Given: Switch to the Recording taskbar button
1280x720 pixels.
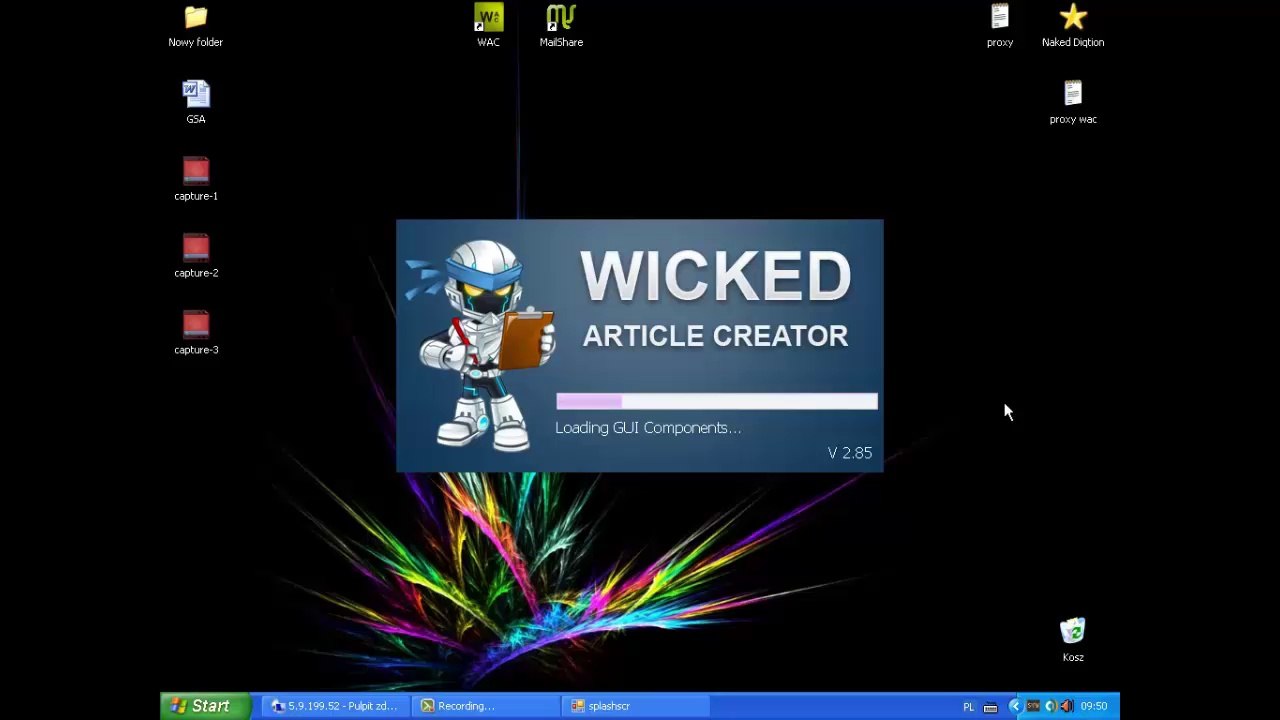Looking at the screenshot, I should click(487, 706).
